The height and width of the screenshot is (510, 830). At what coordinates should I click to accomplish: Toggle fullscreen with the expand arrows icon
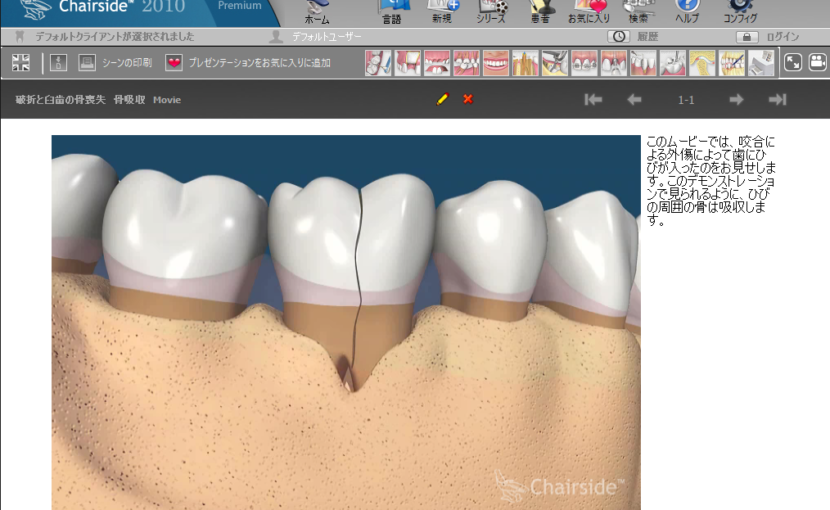[x=792, y=63]
